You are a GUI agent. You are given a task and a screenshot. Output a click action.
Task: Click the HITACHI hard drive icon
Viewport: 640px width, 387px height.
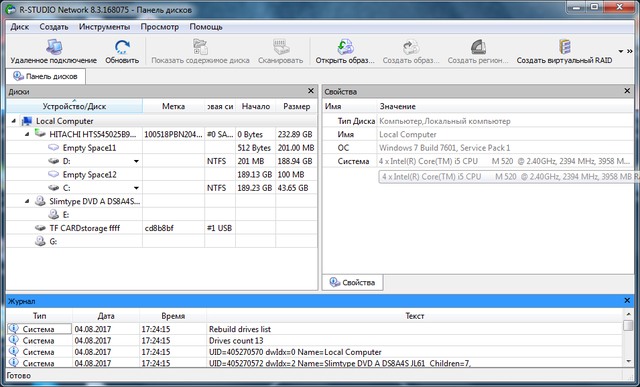point(40,133)
